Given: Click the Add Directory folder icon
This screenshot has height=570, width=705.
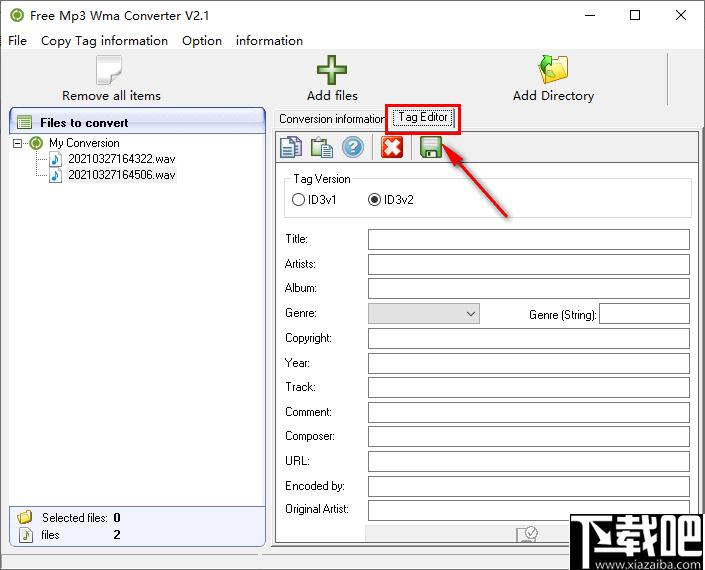Looking at the screenshot, I should (x=553, y=71).
